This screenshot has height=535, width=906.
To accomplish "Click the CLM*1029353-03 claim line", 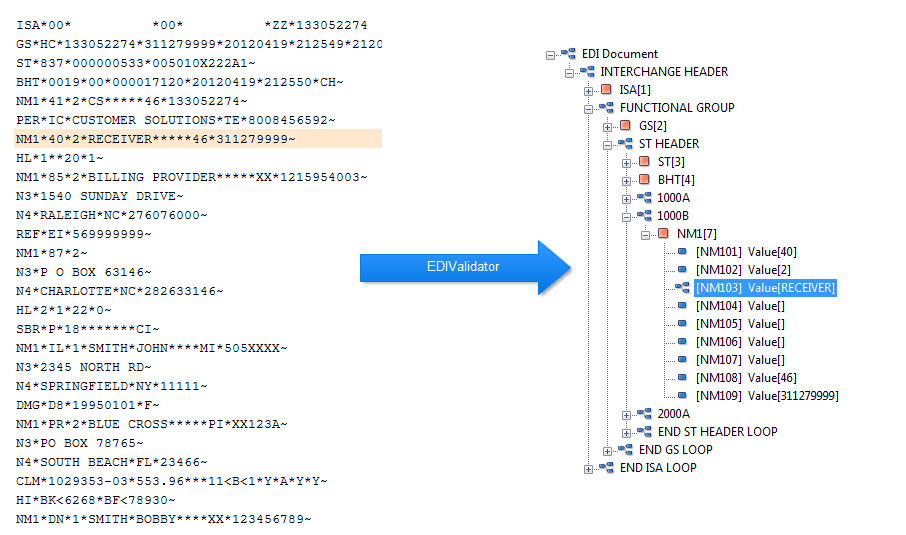I will tap(172, 481).
